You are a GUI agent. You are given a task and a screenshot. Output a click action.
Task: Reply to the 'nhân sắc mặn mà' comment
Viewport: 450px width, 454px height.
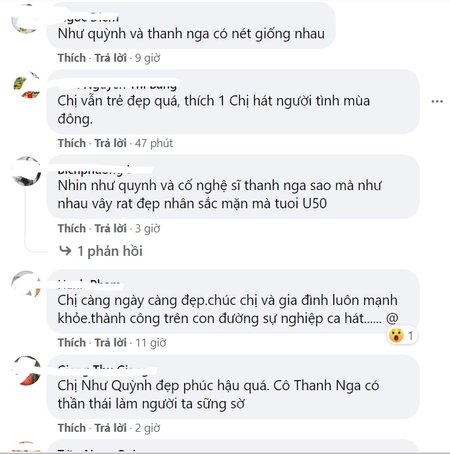pyautogui.click(x=110, y=228)
